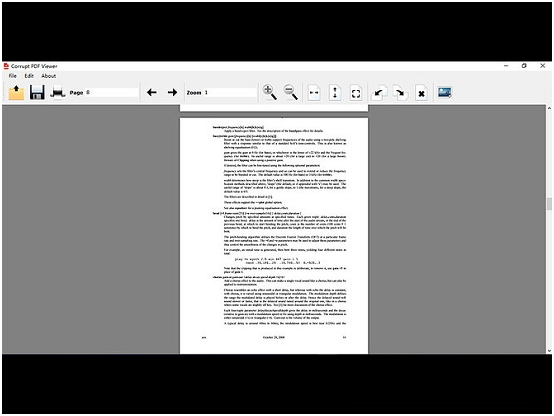554x416 pixels.
Task: Print the document using printer icon
Action: [x=57, y=93]
